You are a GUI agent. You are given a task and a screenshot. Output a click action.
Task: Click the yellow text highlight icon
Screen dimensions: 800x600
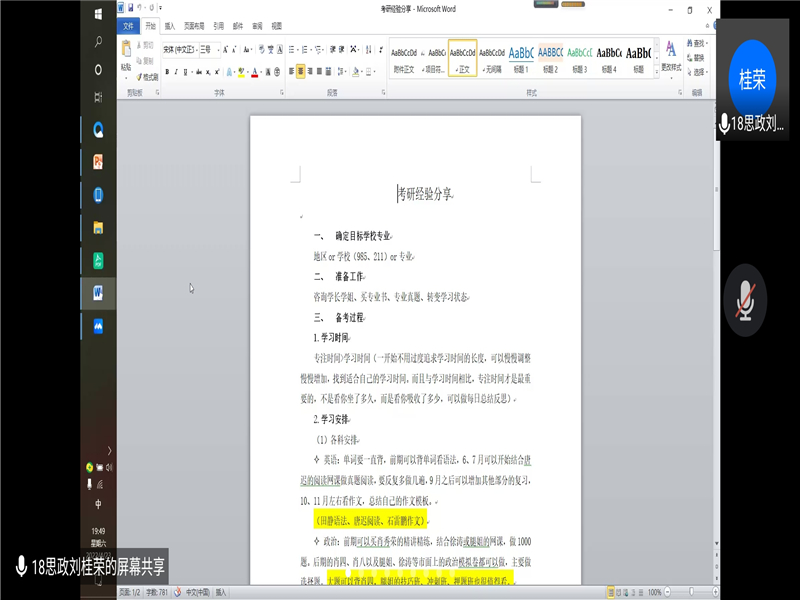click(240, 72)
